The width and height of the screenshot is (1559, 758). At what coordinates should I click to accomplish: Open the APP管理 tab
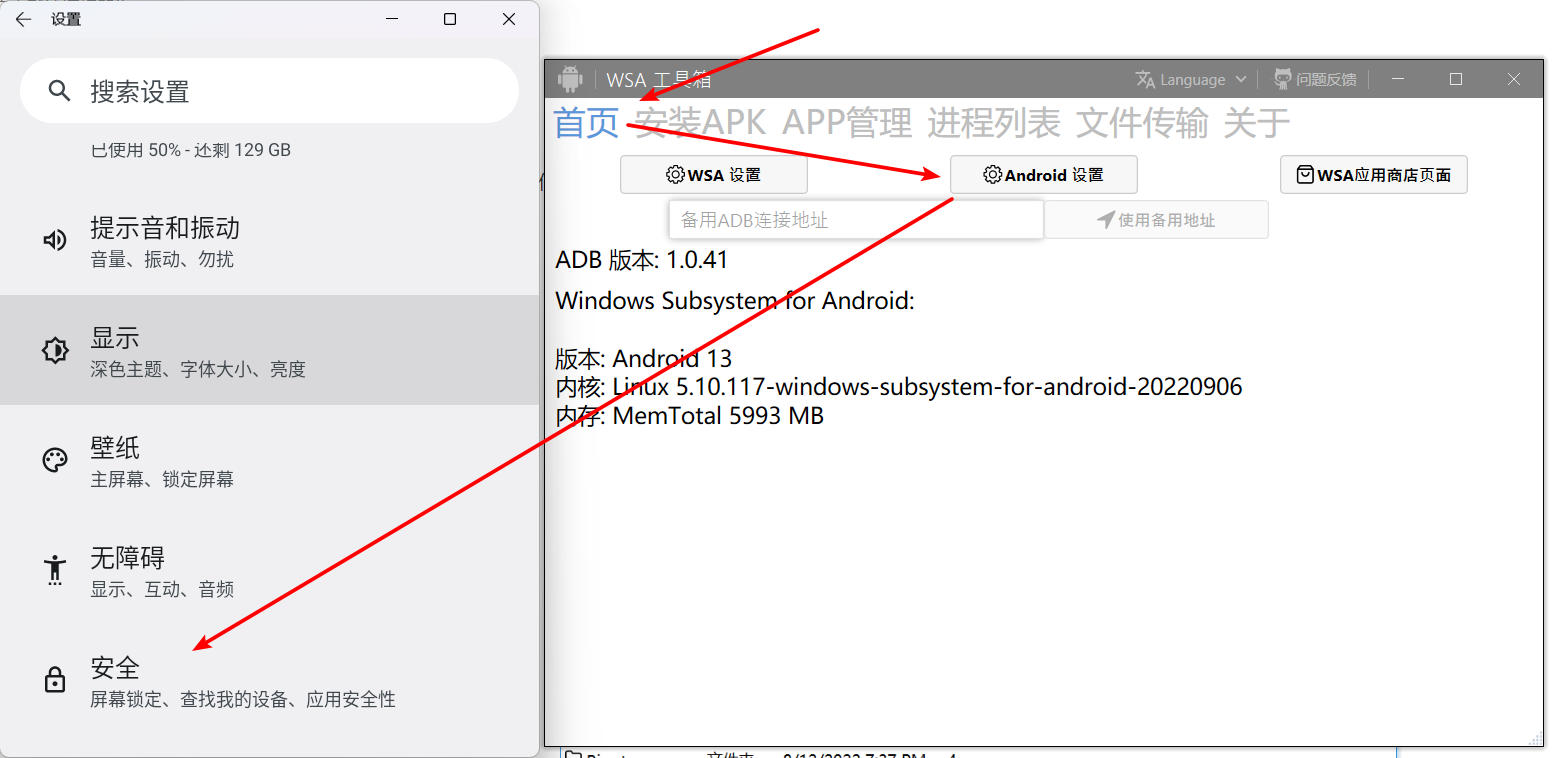[x=847, y=123]
